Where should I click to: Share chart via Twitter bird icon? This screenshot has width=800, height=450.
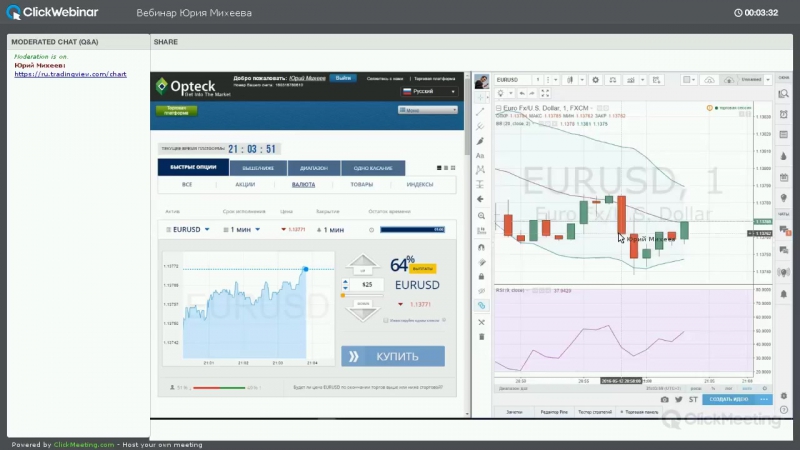[x=679, y=399]
